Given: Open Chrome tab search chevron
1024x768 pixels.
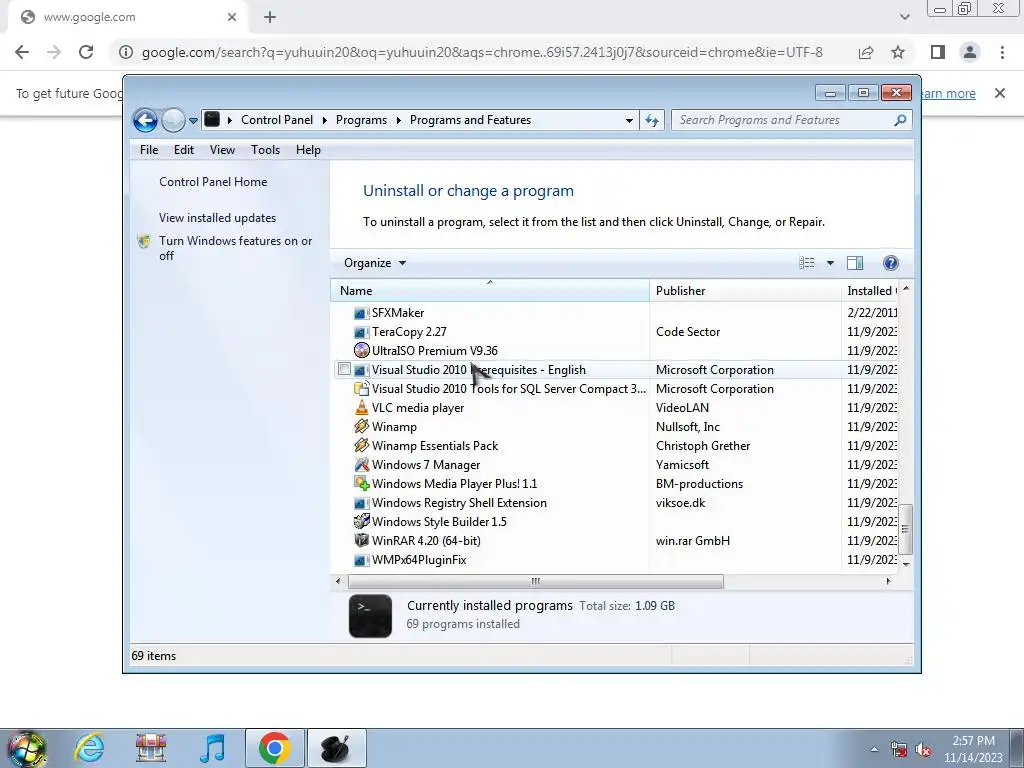Looking at the screenshot, I should 904,17.
